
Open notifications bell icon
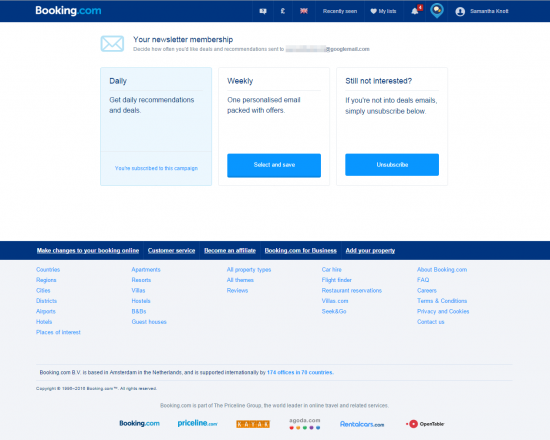(415, 11)
